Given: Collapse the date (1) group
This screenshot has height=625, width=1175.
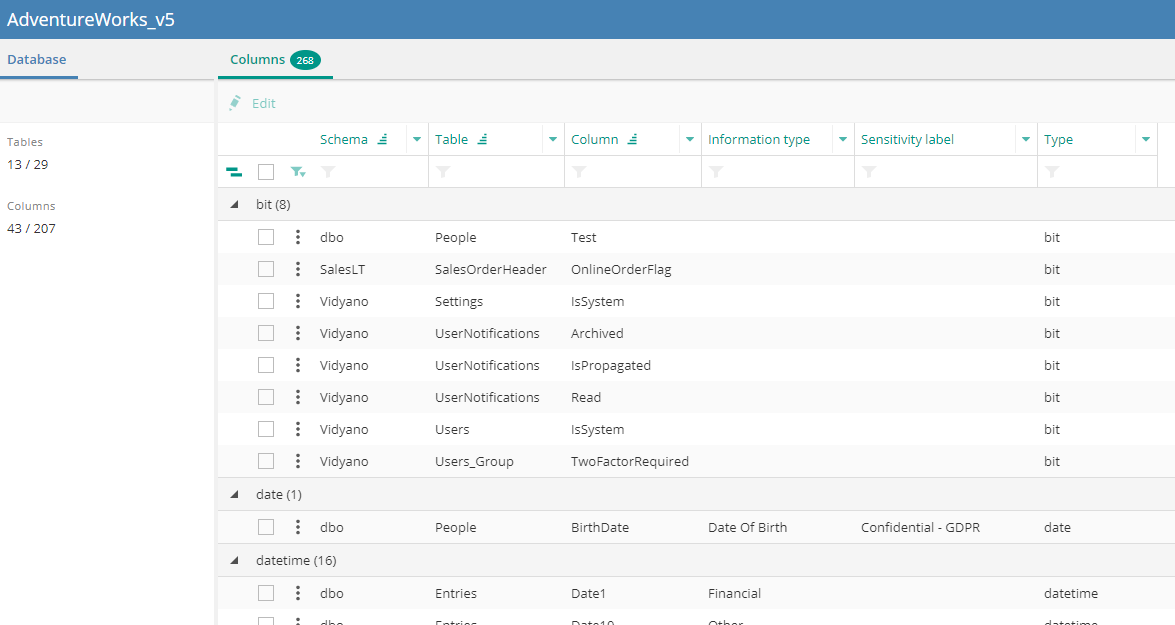Looking at the screenshot, I should coord(235,494).
